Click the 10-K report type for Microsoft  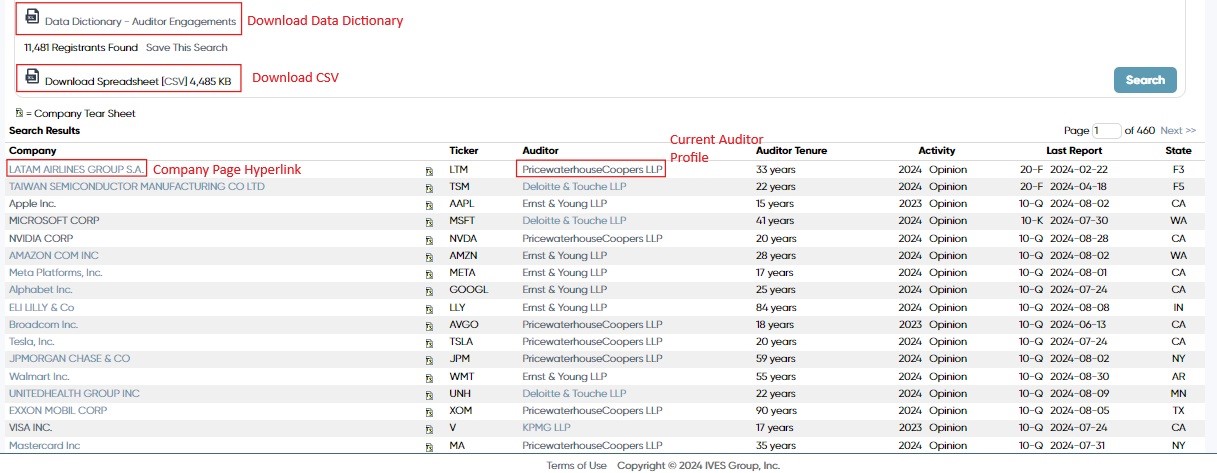pos(1031,220)
